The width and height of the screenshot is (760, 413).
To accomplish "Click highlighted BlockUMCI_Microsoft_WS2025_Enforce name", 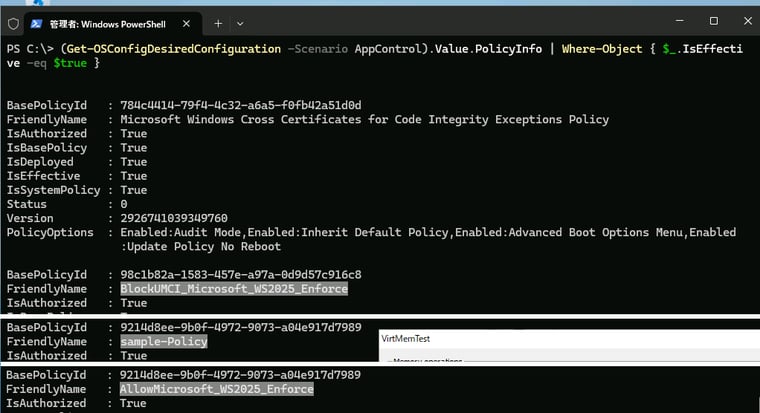I will 234,288.
